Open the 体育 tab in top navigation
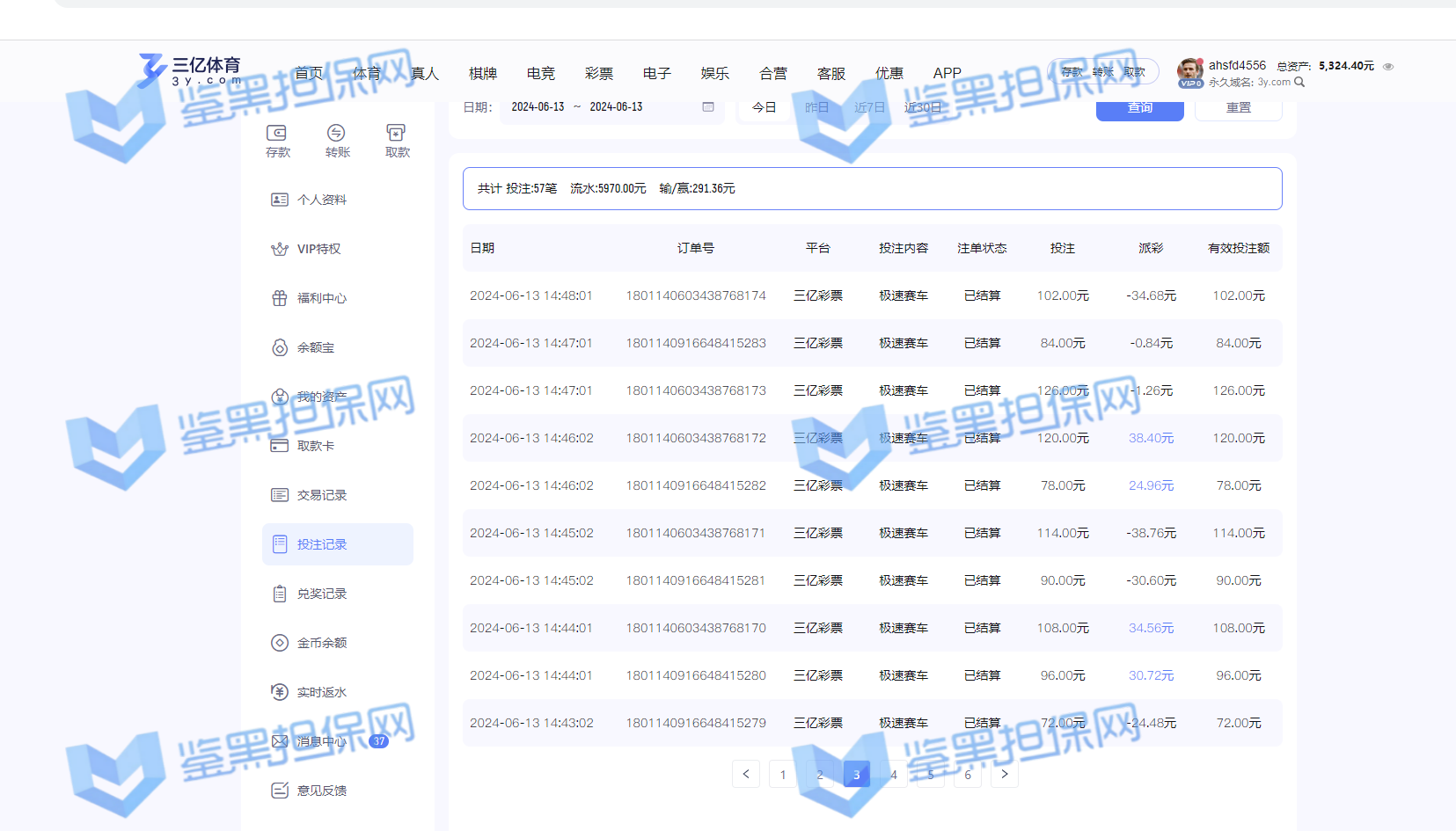 (x=367, y=74)
